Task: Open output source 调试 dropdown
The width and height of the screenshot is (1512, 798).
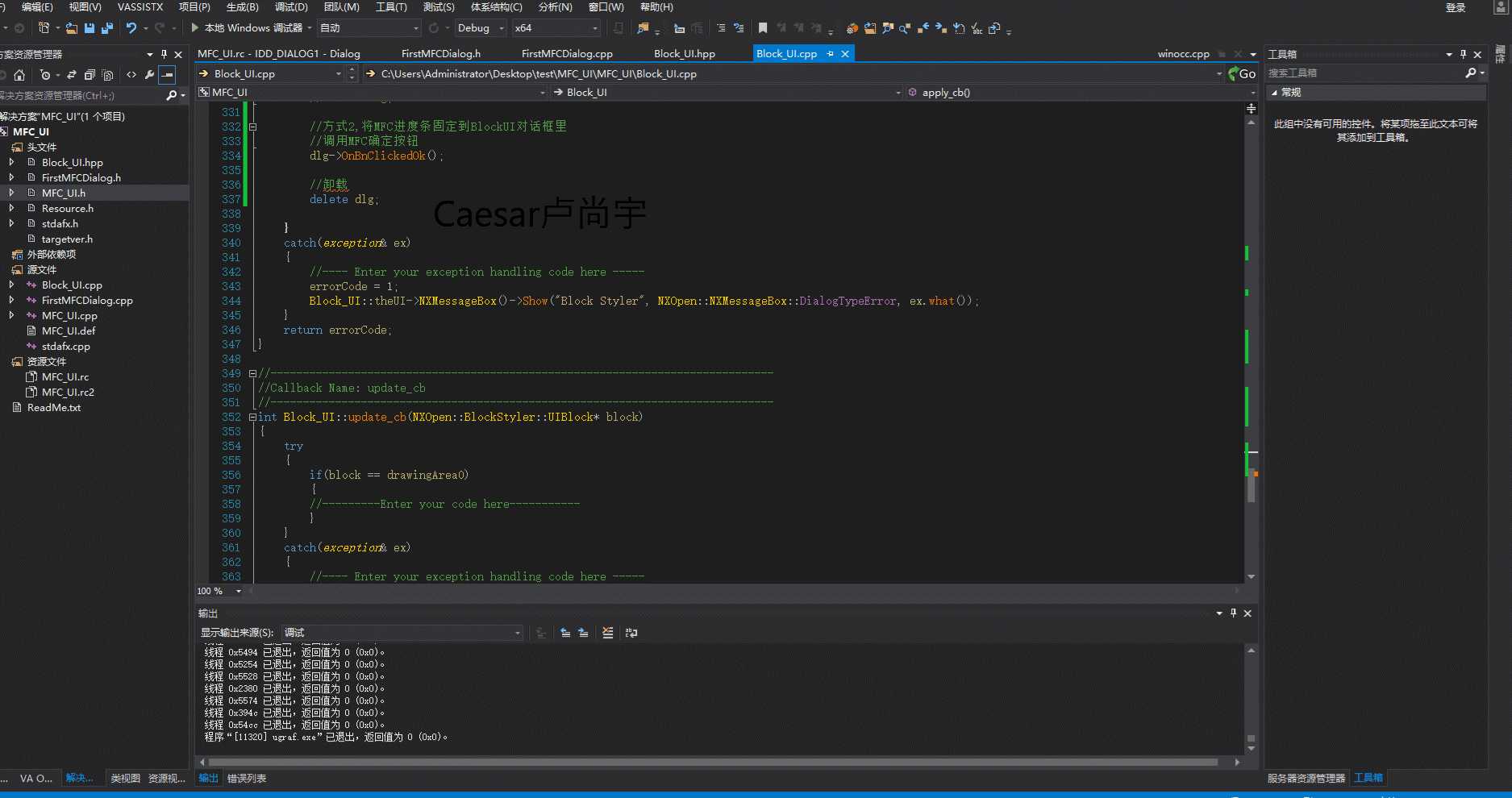Action: pyautogui.click(x=402, y=633)
